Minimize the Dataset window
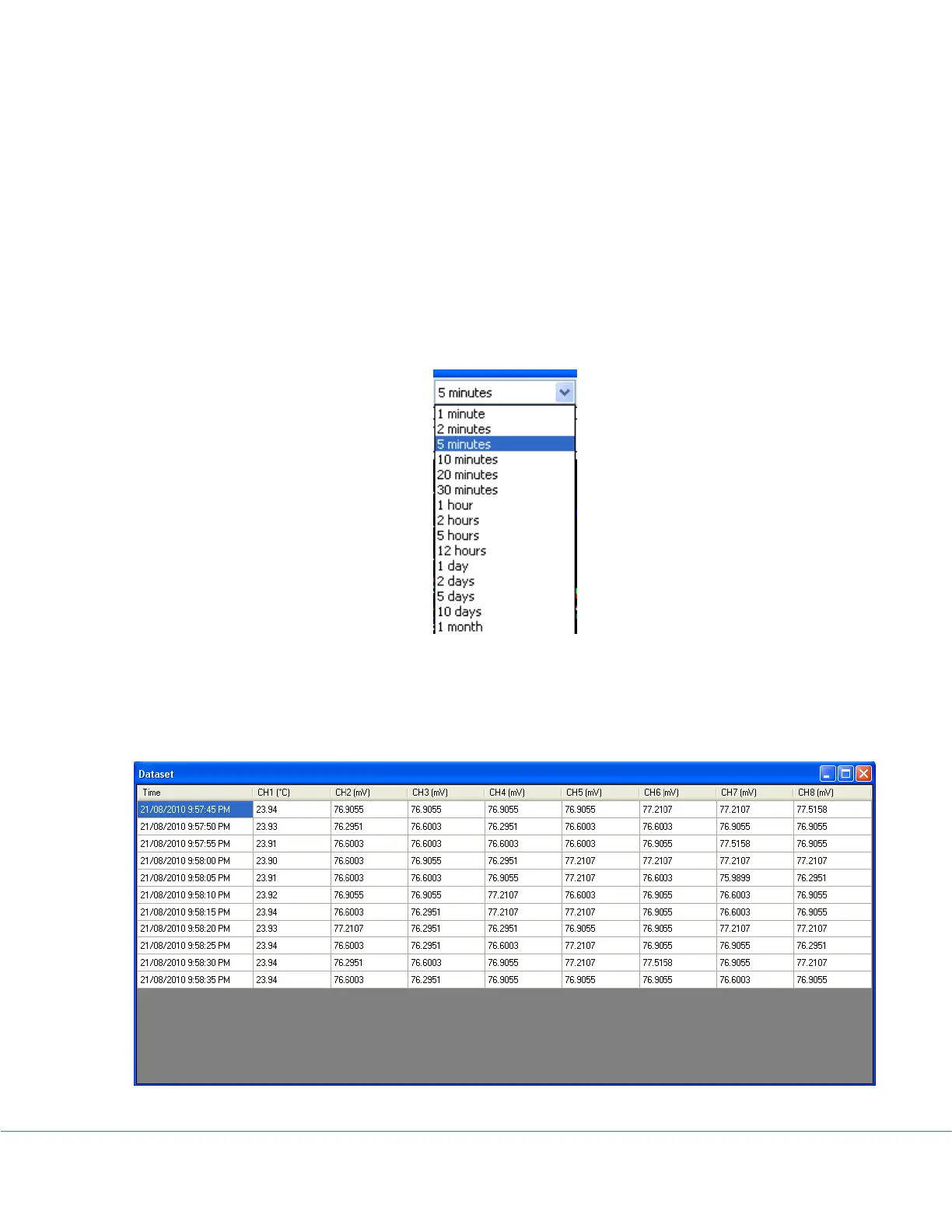This screenshot has height=1232, width=952. (828, 773)
